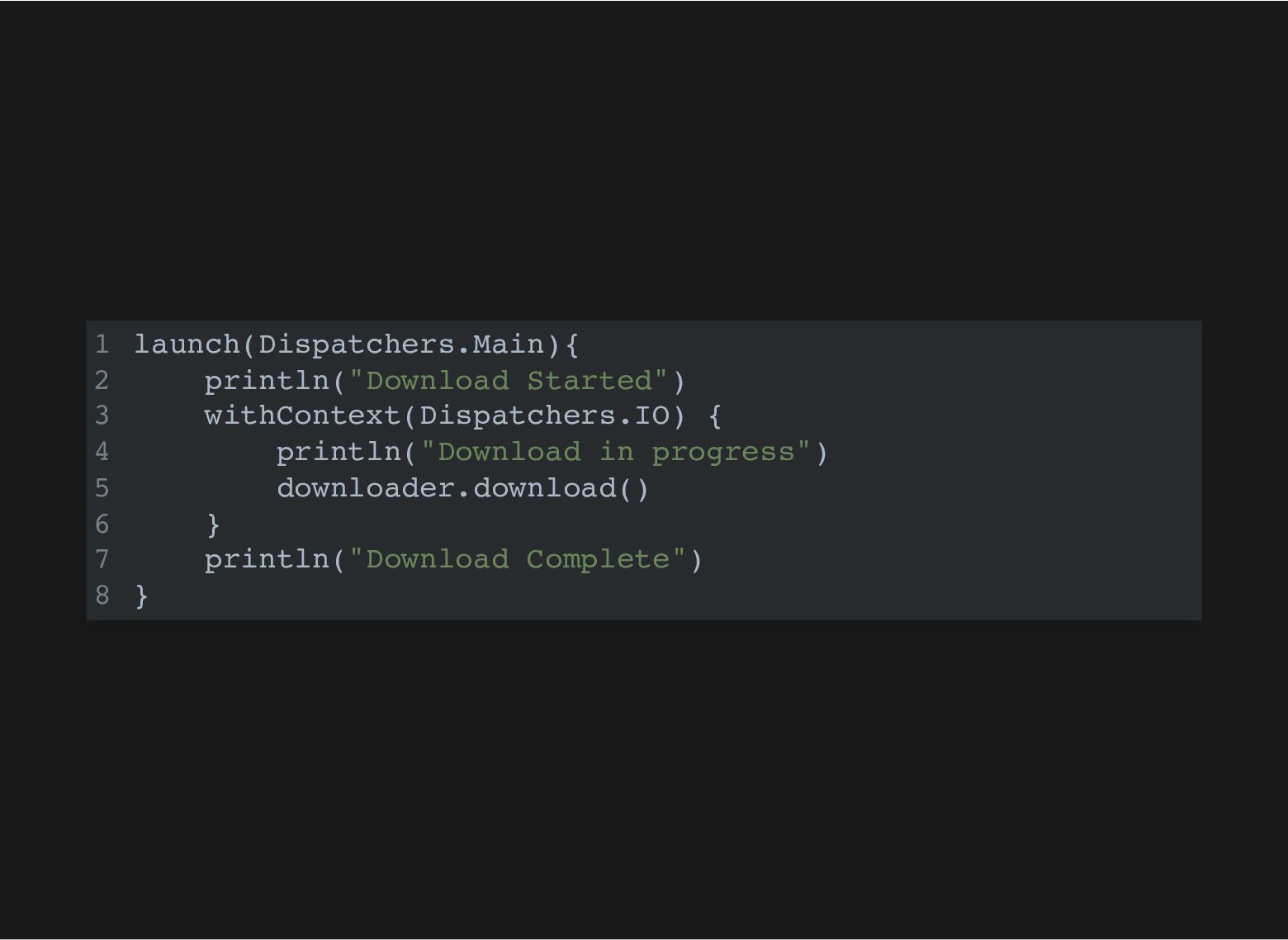The width and height of the screenshot is (1288, 940).
Task: Click line number 2 in the gutter
Action: pos(102,381)
